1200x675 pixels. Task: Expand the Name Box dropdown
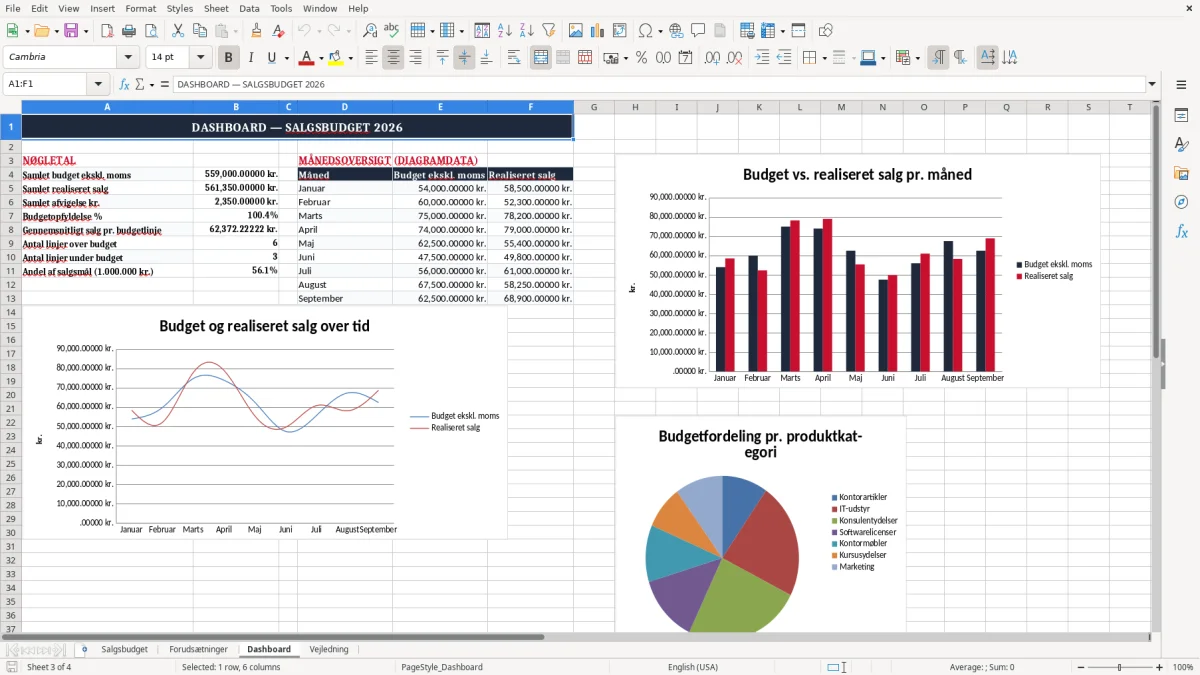98,85
